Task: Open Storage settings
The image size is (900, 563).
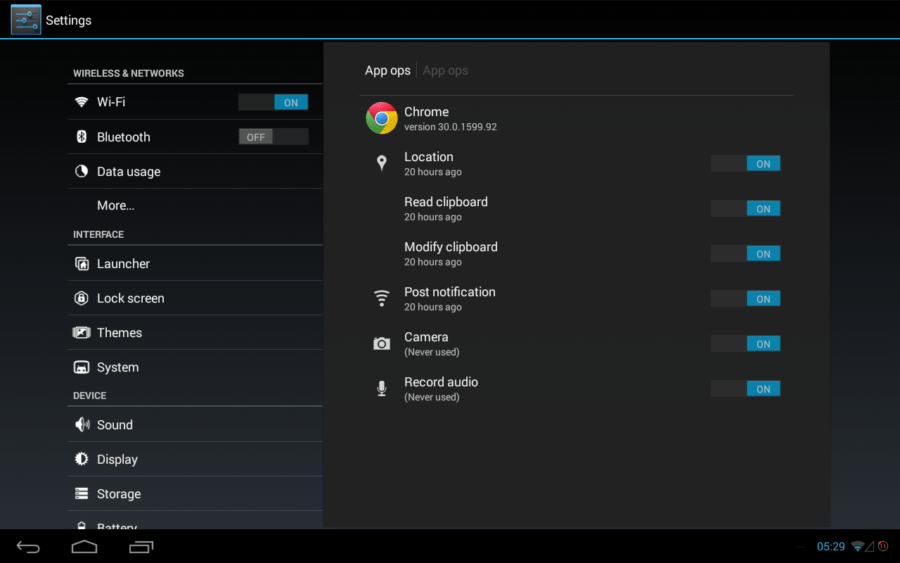Action: (195, 494)
